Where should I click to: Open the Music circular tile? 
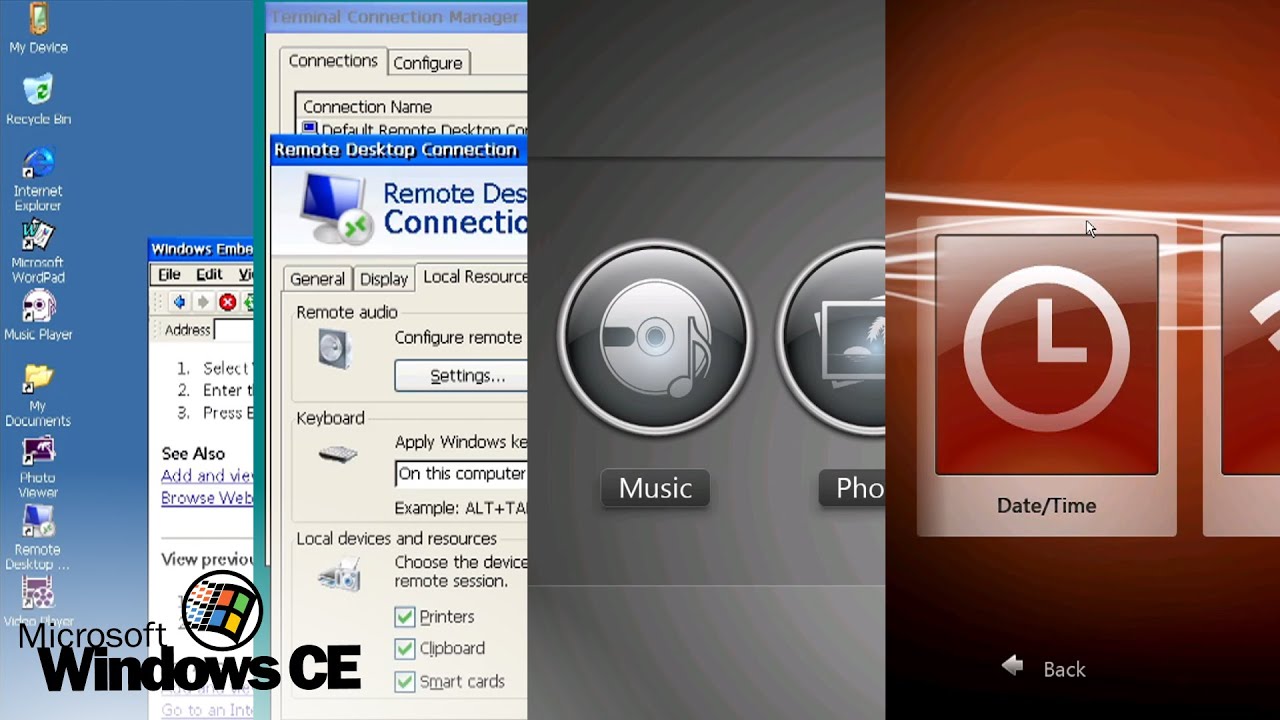655,336
